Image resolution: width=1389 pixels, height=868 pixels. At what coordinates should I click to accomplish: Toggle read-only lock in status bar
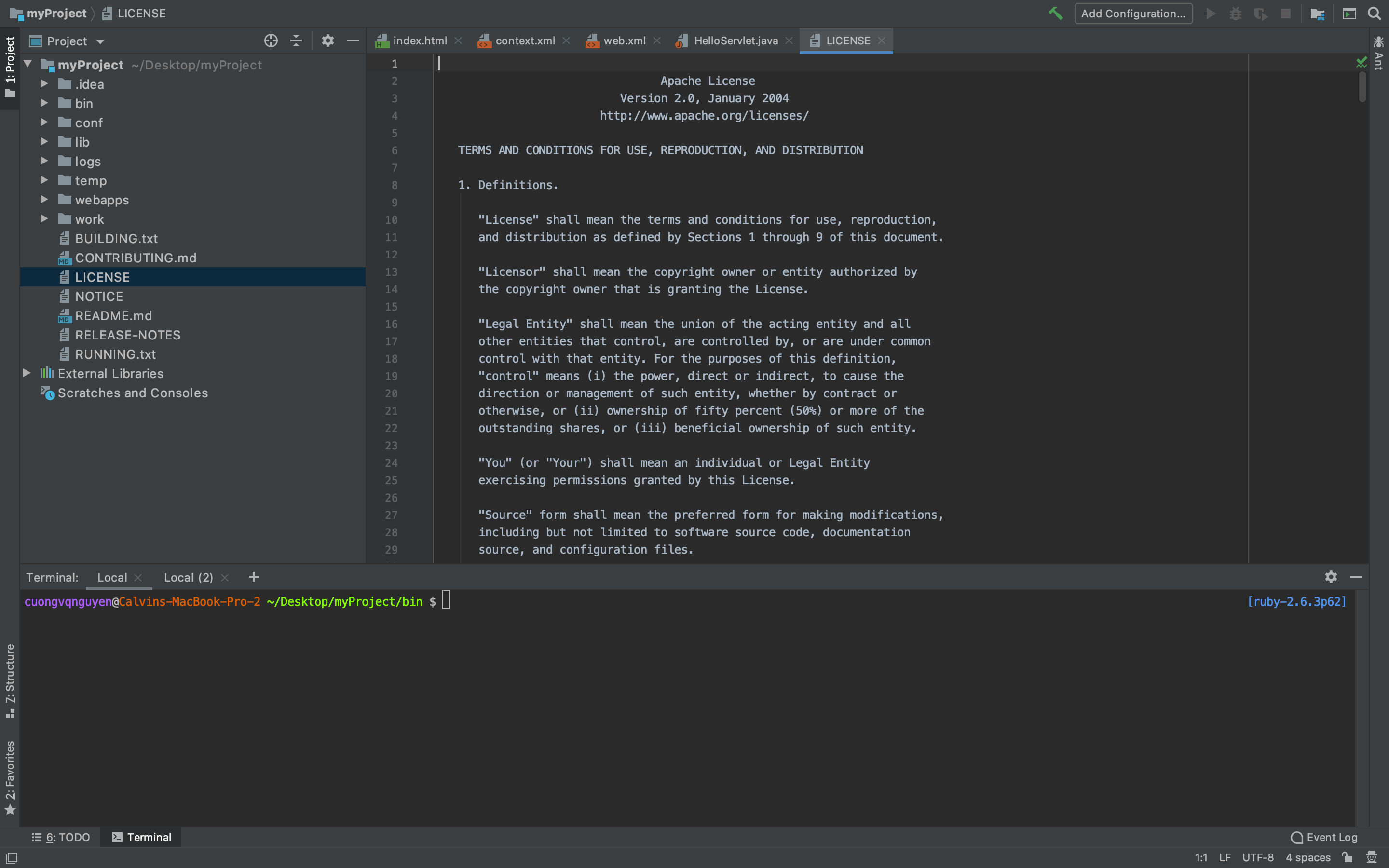[1347, 857]
